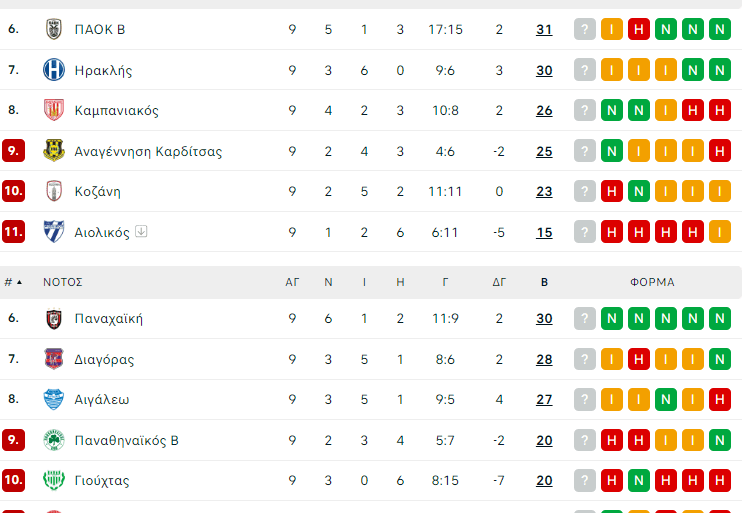
Task: Click the ΦΟΡΜΑ column header
Action: coord(652,282)
